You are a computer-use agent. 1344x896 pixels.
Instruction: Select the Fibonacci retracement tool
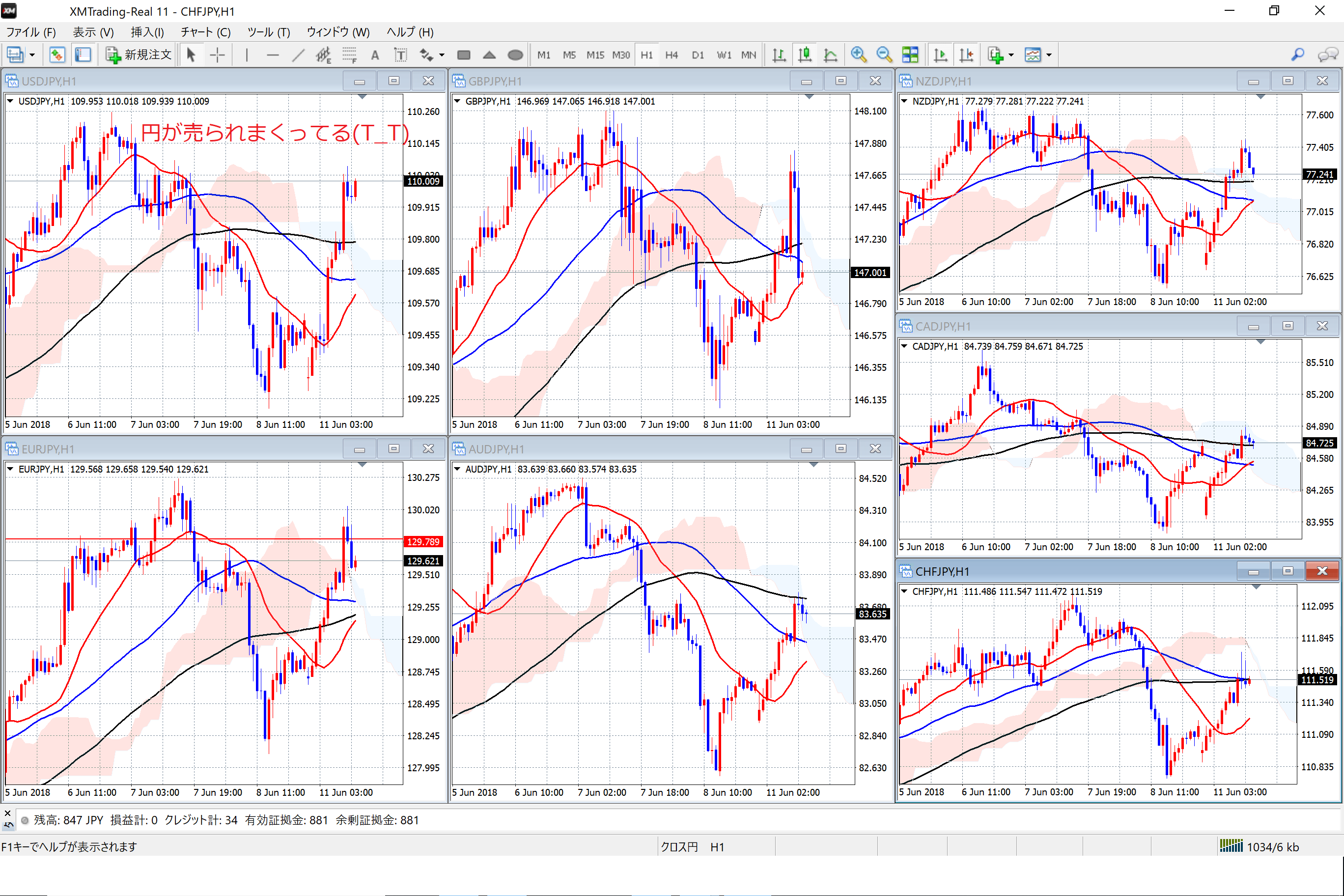(349, 55)
